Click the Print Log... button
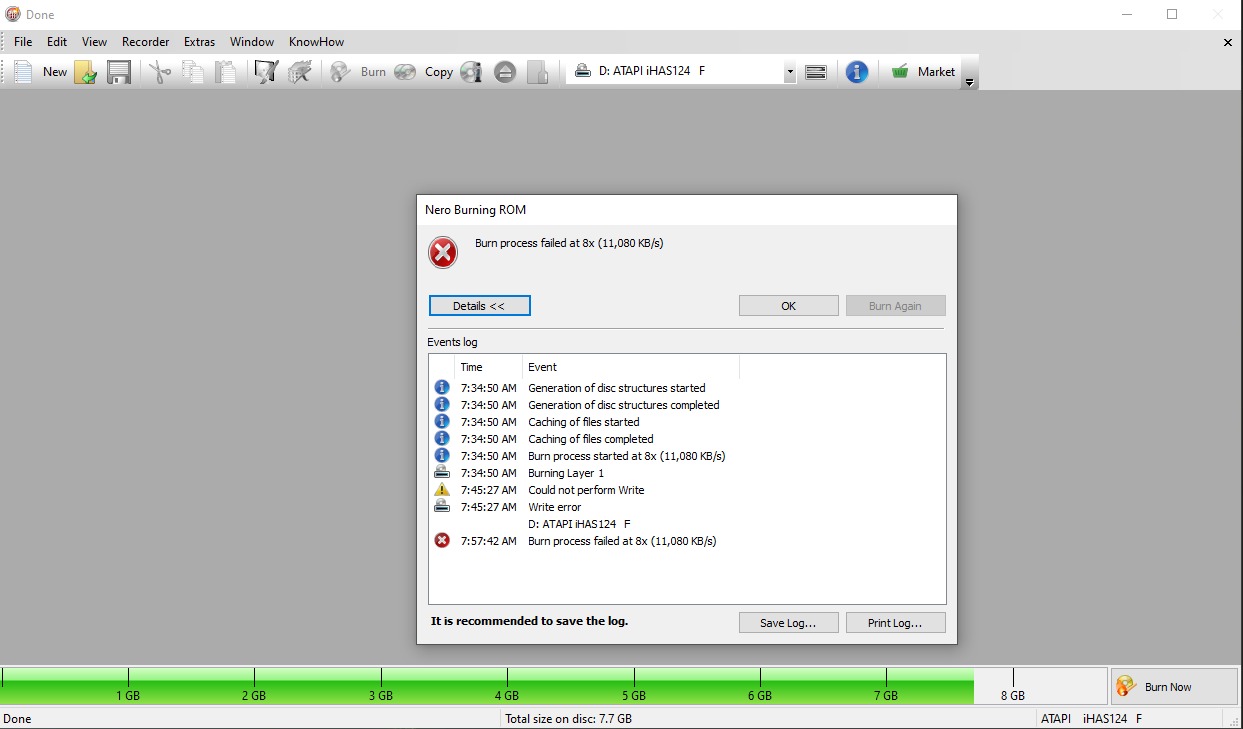The width and height of the screenshot is (1243, 729). pos(895,623)
